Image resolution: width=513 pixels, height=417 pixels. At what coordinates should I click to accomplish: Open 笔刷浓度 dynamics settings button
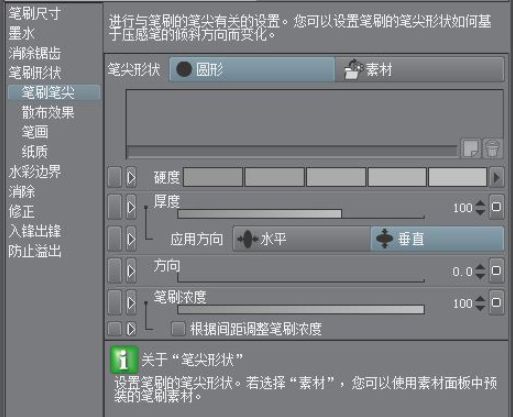[496, 302]
